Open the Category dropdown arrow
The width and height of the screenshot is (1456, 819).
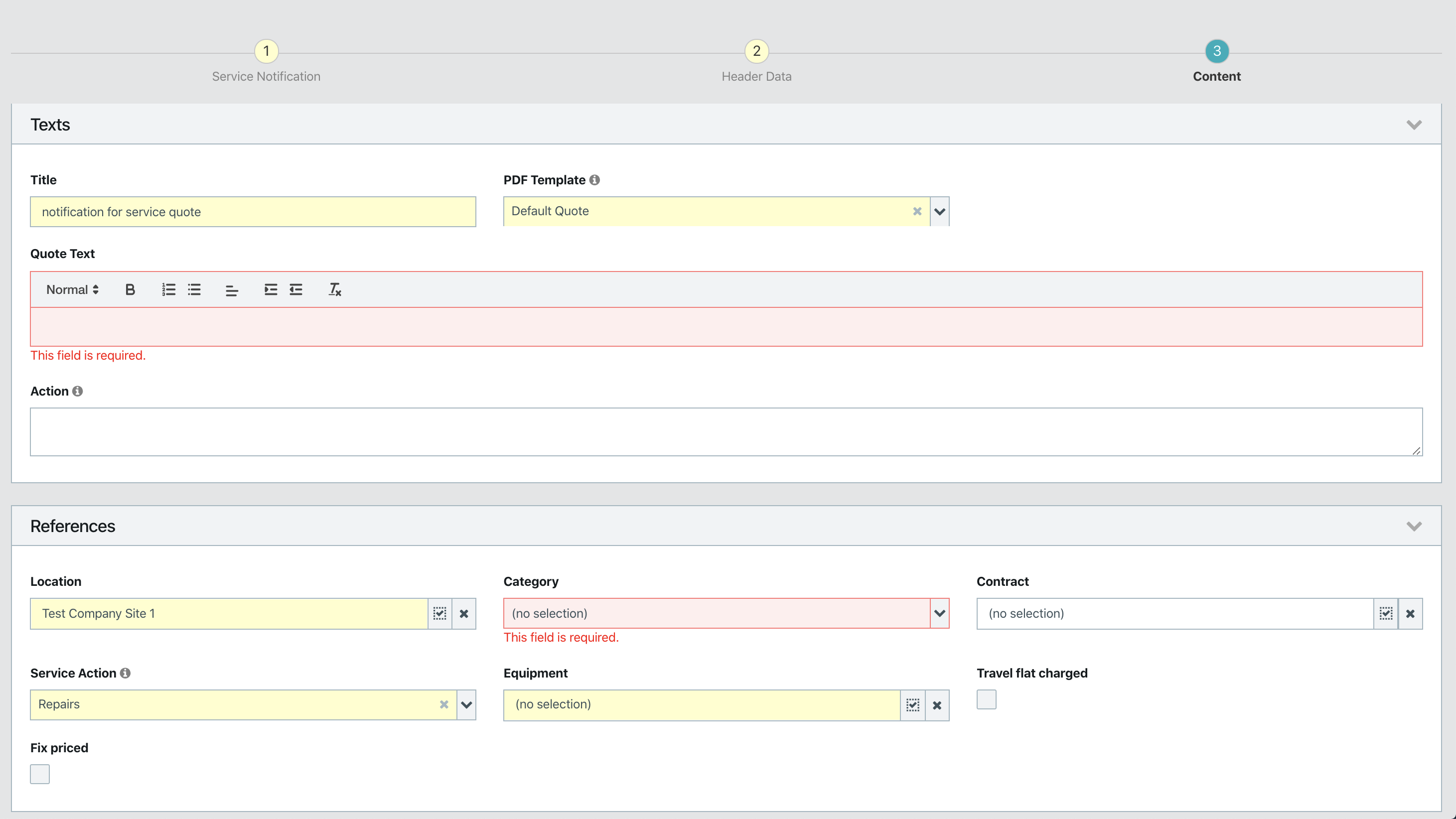click(x=940, y=614)
